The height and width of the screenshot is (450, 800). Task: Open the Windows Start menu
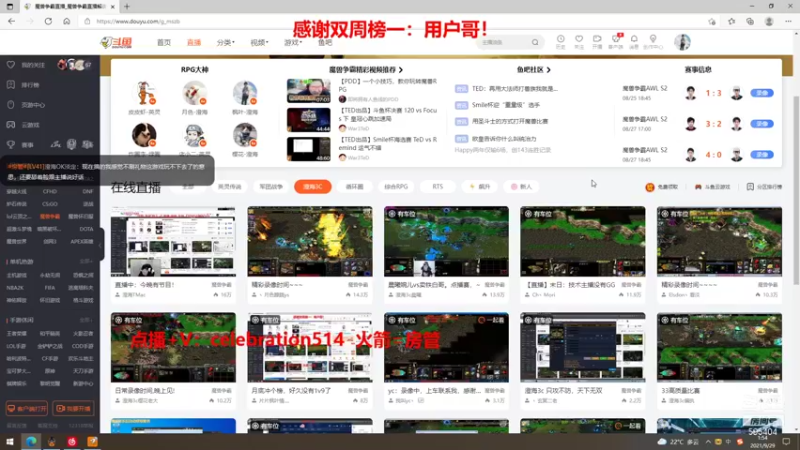10,442
